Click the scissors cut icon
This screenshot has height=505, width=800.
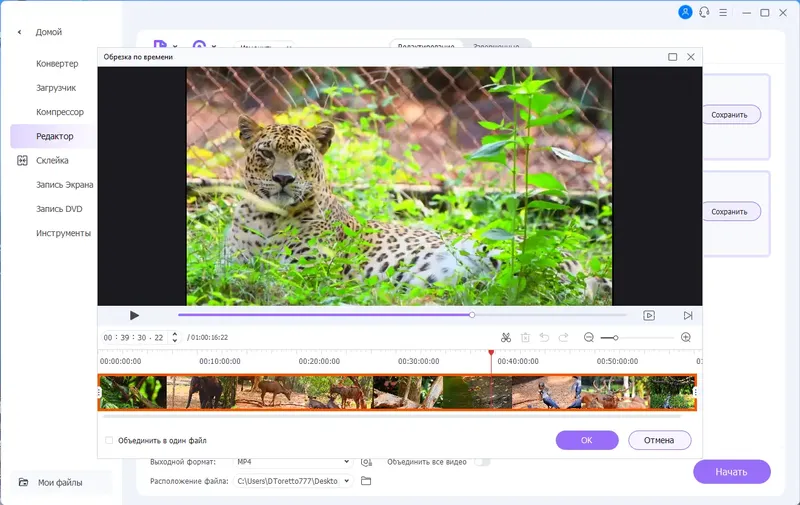pyautogui.click(x=506, y=338)
